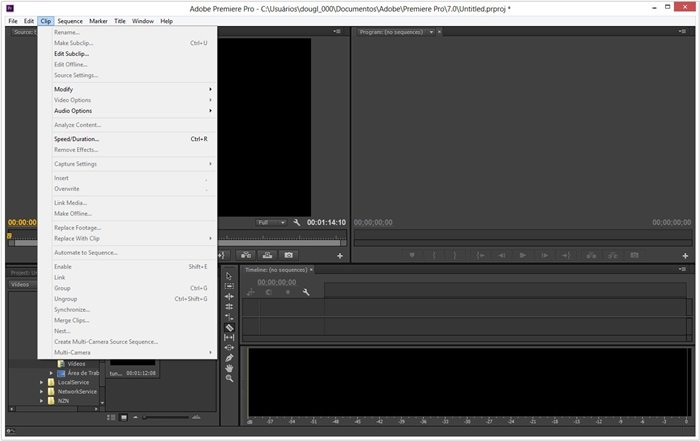
Task: Select the Hand tool
Action: [229, 368]
